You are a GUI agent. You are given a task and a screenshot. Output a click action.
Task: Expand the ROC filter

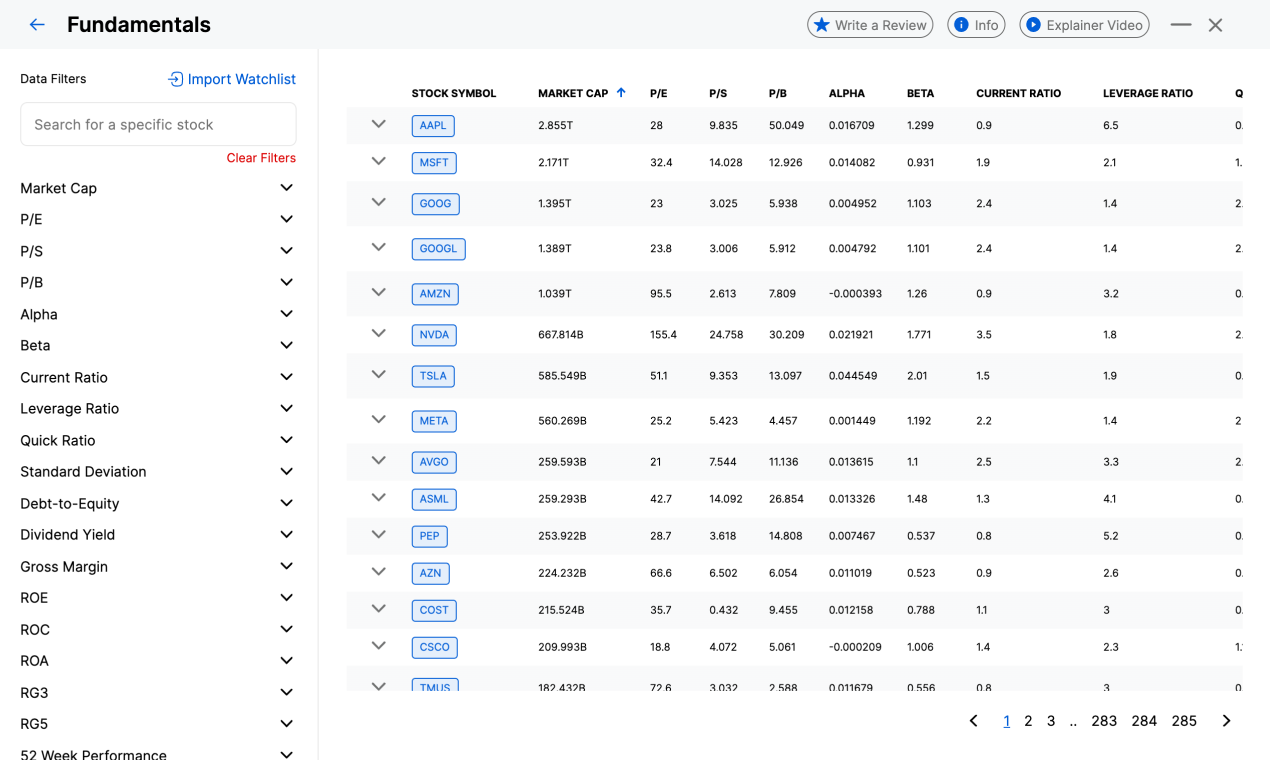click(x=158, y=629)
